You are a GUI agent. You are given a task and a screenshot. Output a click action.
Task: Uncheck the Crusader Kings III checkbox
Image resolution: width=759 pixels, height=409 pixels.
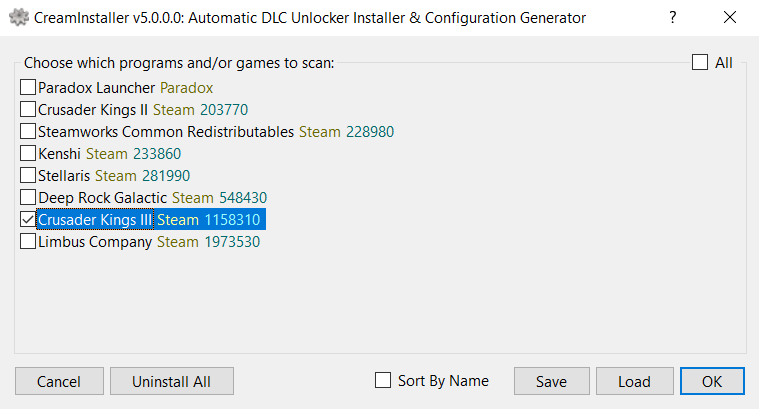pos(28,220)
